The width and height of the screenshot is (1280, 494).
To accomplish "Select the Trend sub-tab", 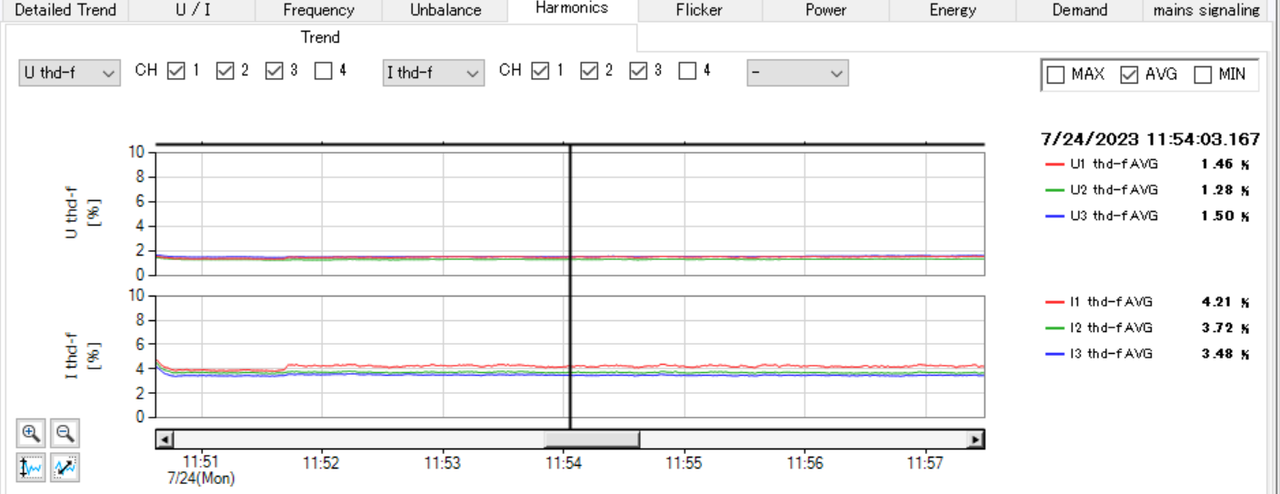I will 320,37.
